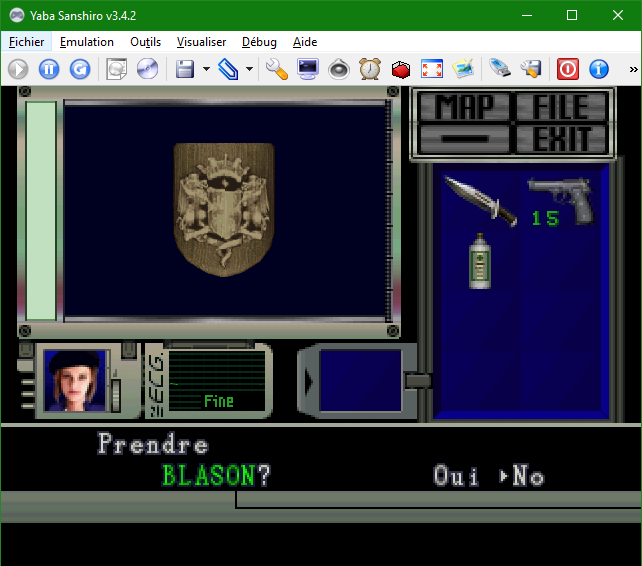Image resolution: width=642 pixels, height=566 pixels.
Task: Toggle fullscreen with the red arrows icon
Action: pos(432,69)
